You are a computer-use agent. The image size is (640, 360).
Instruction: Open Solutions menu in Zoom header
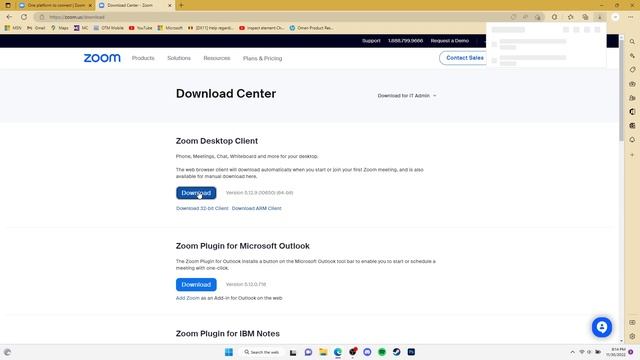[179, 58]
